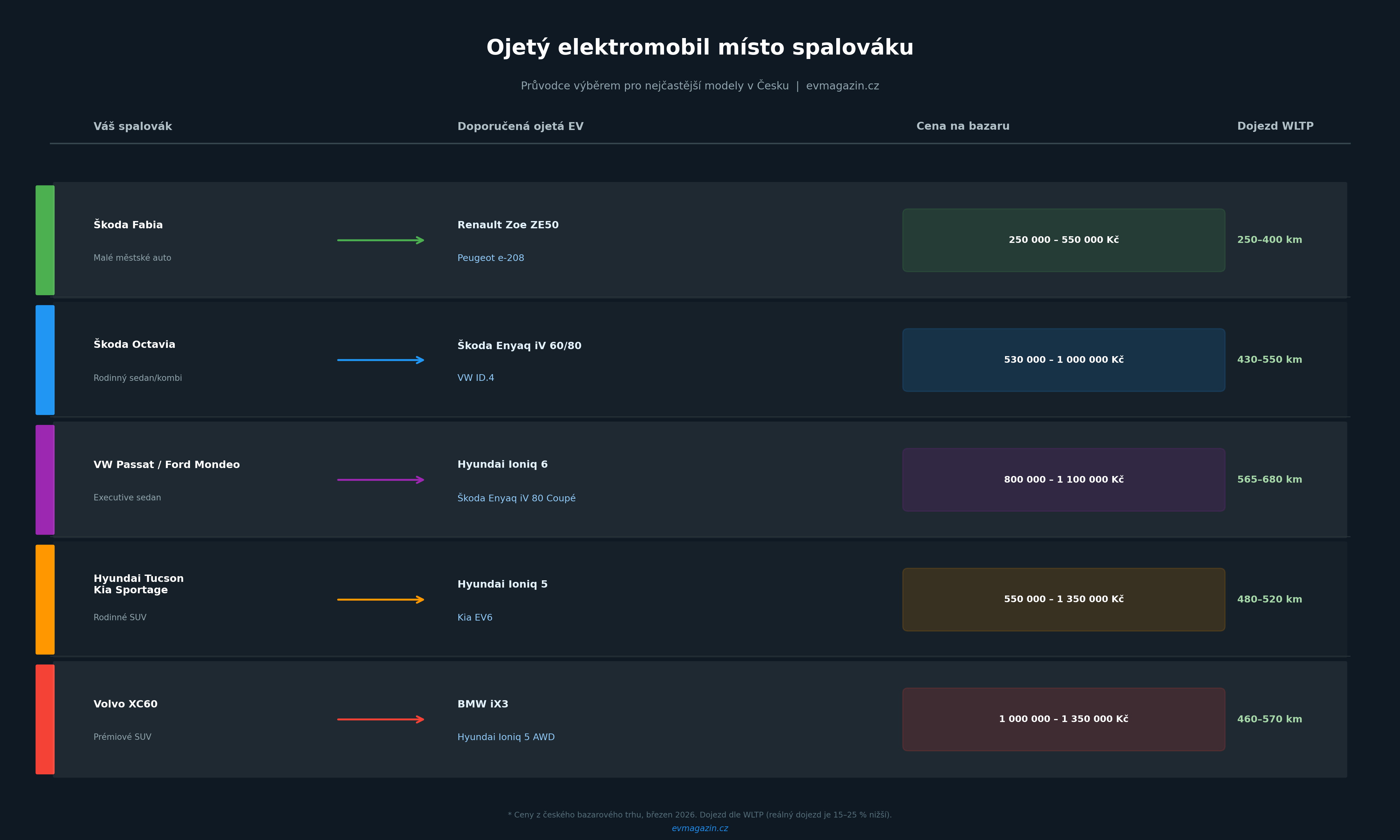1400x840 pixels.
Task: Click the VW ID.4 alternative link
Action: click(x=476, y=378)
